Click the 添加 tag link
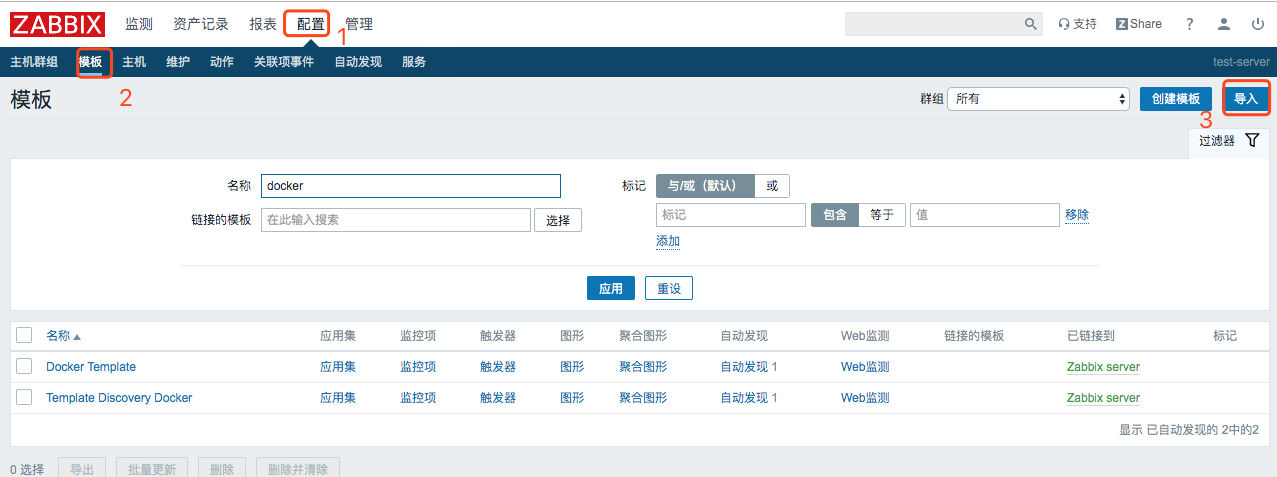This screenshot has height=477, width=1277. coord(668,241)
